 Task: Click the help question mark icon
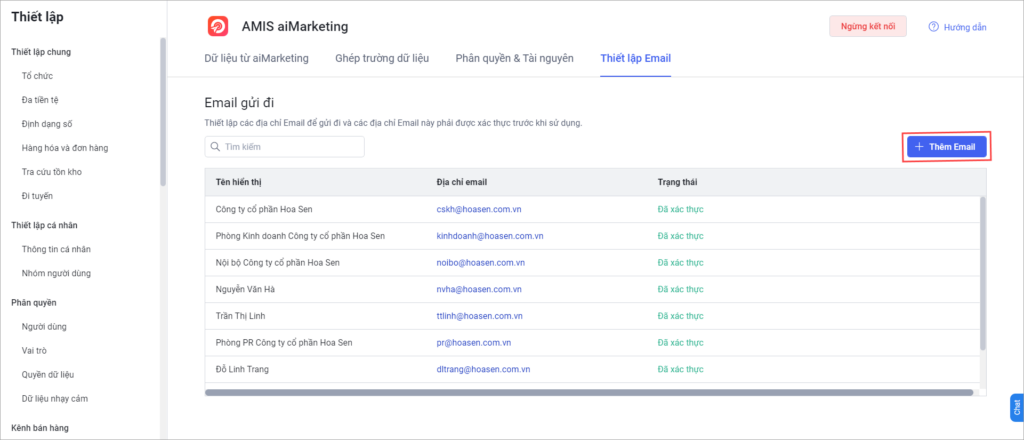933,27
